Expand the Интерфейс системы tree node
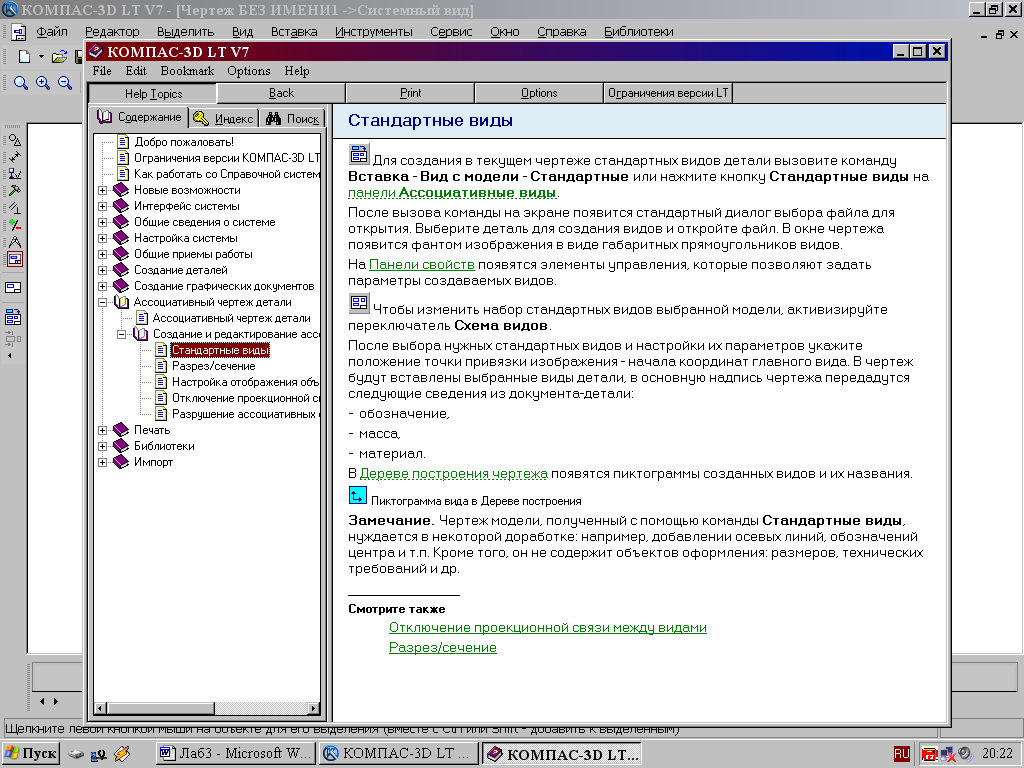This screenshot has height=768, width=1024. tap(103, 206)
